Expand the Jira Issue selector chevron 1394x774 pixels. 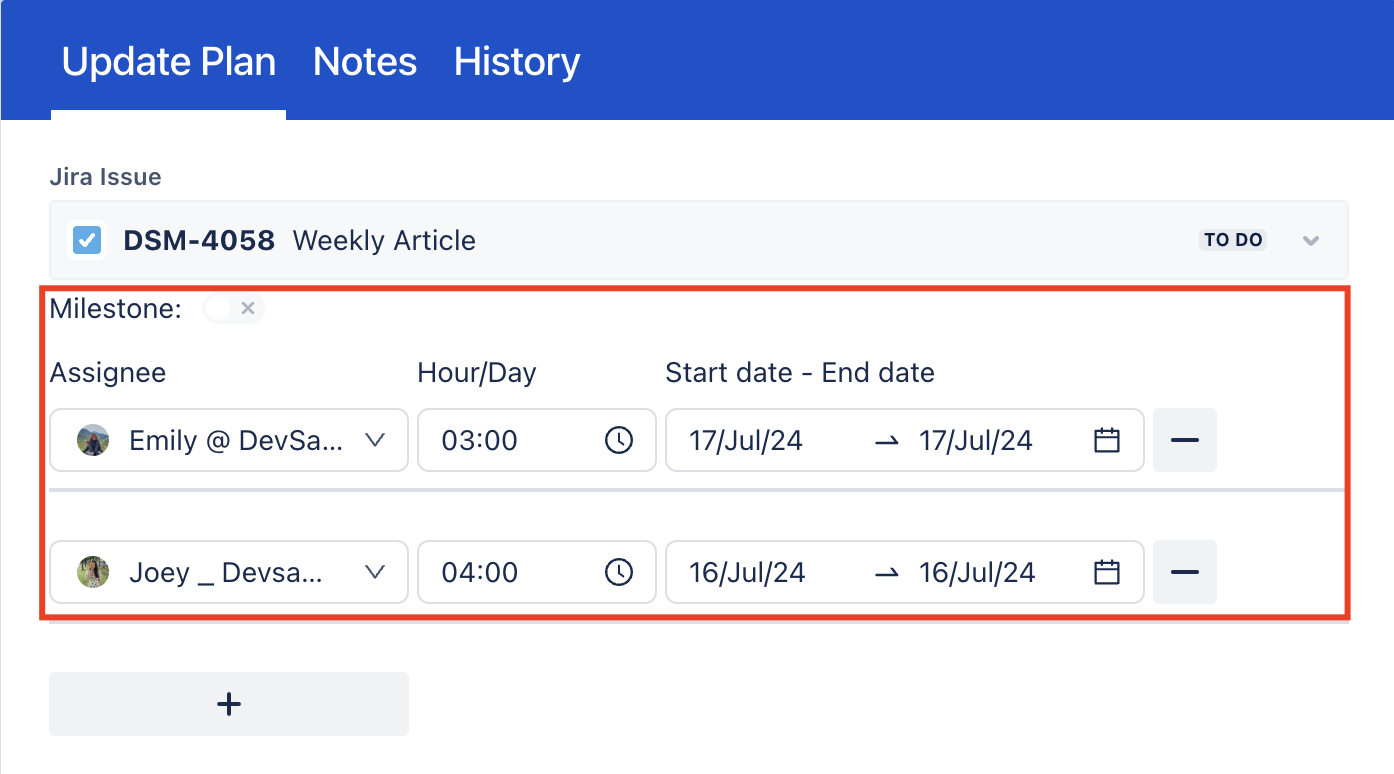[1311, 240]
